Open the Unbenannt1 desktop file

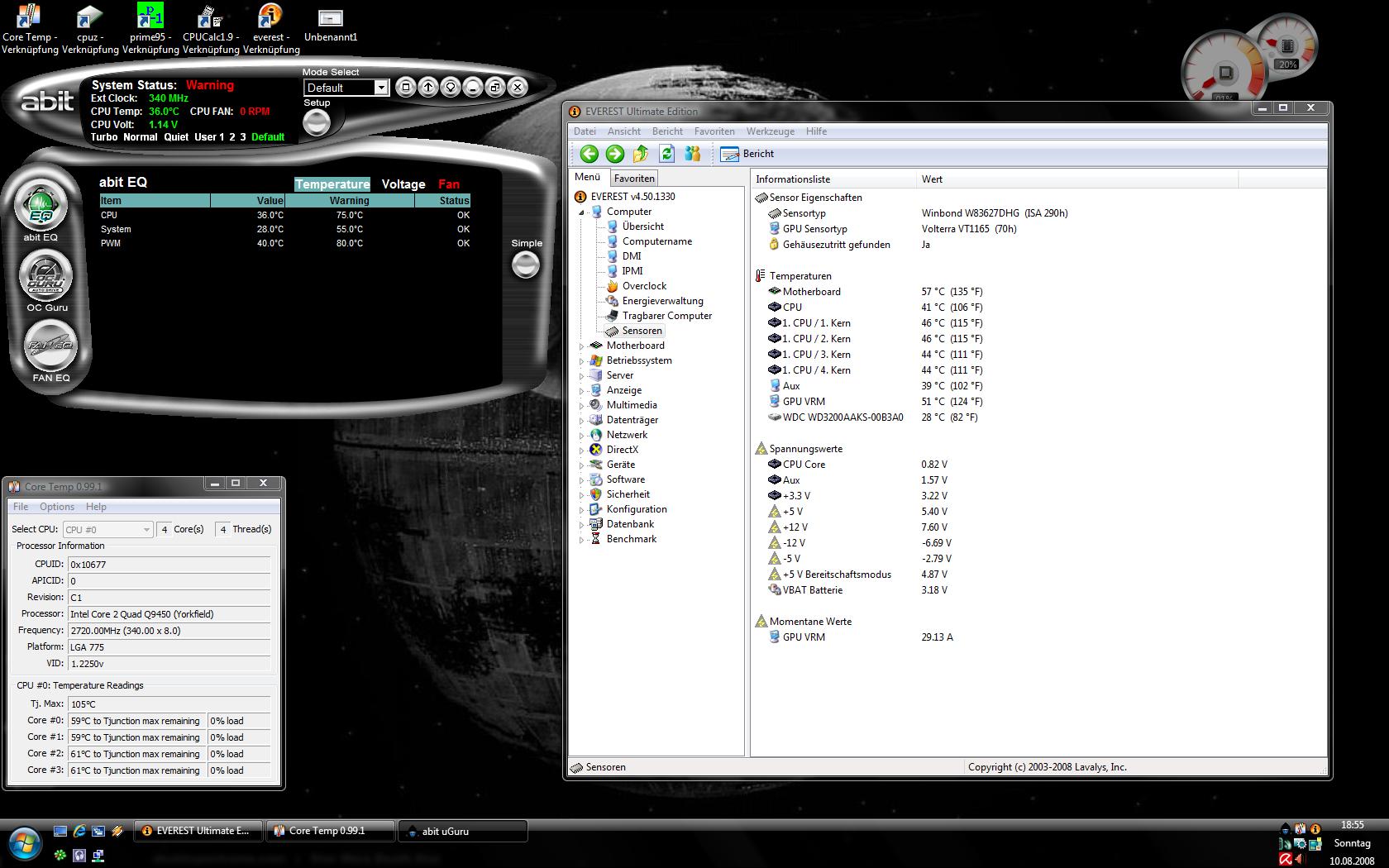331,24
